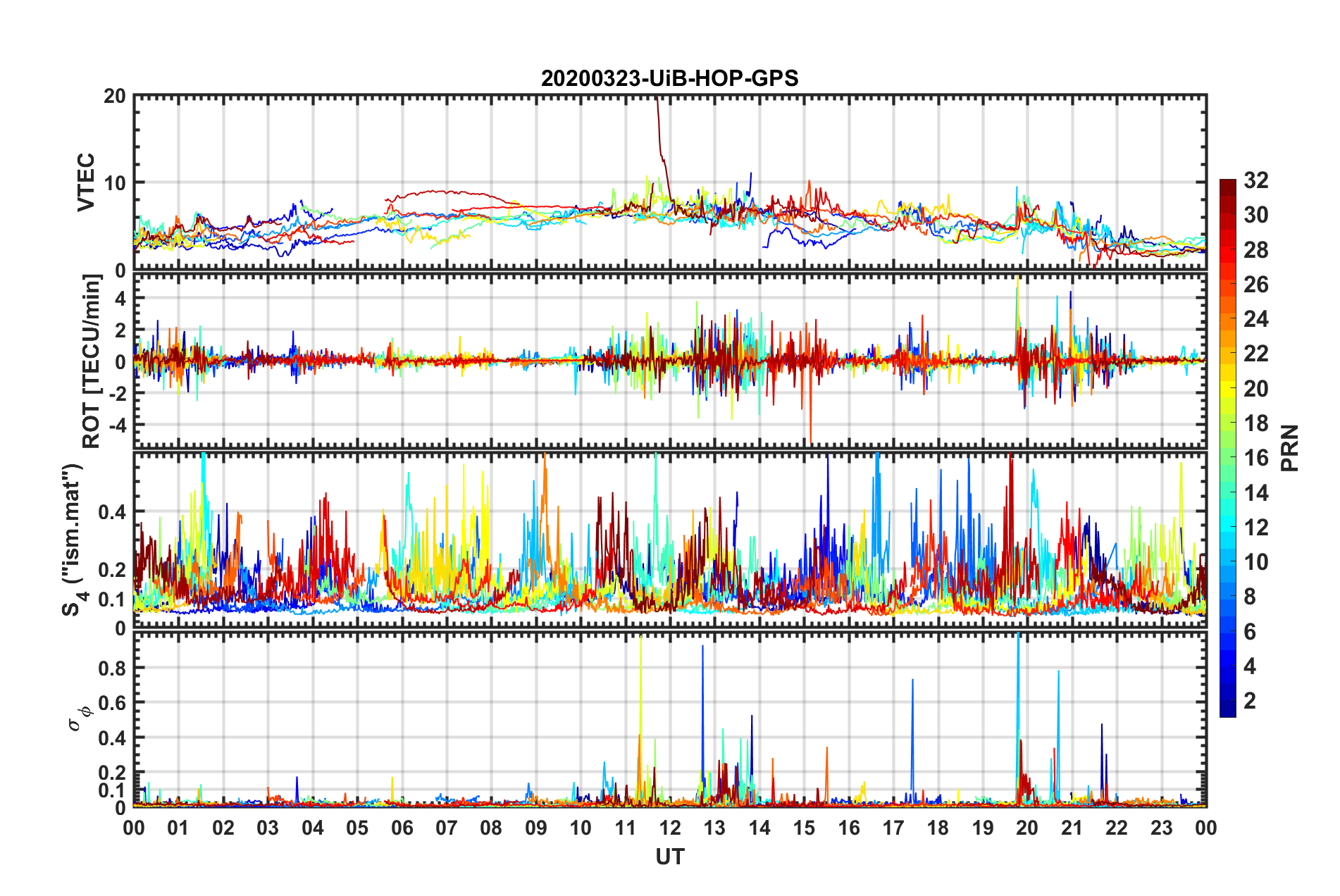Click the S4 ("ism.mat") y-axis label
Screen dimensions: 1340x896
tap(73, 540)
